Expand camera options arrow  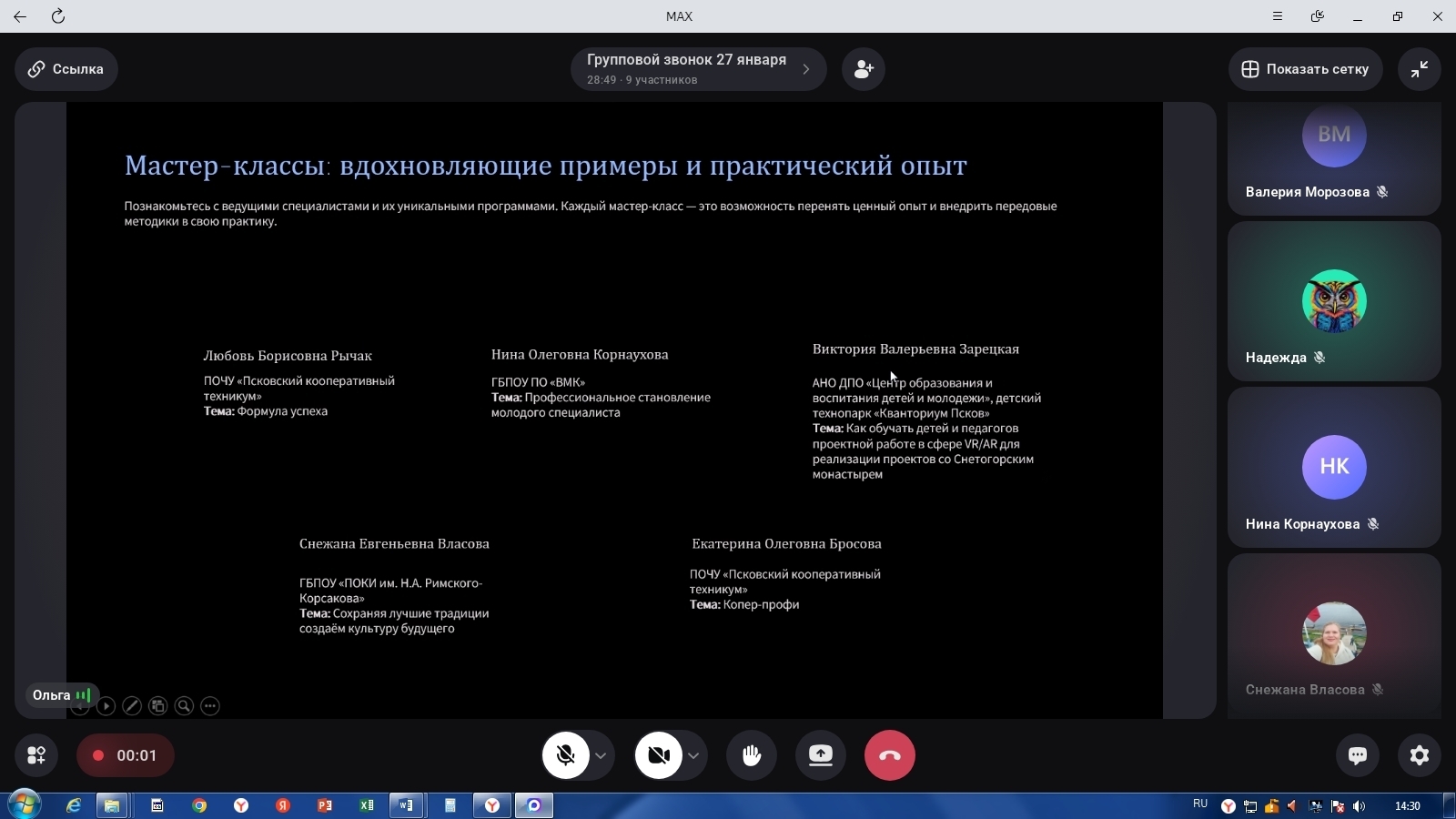pyautogui.click(x=693, y=755)
